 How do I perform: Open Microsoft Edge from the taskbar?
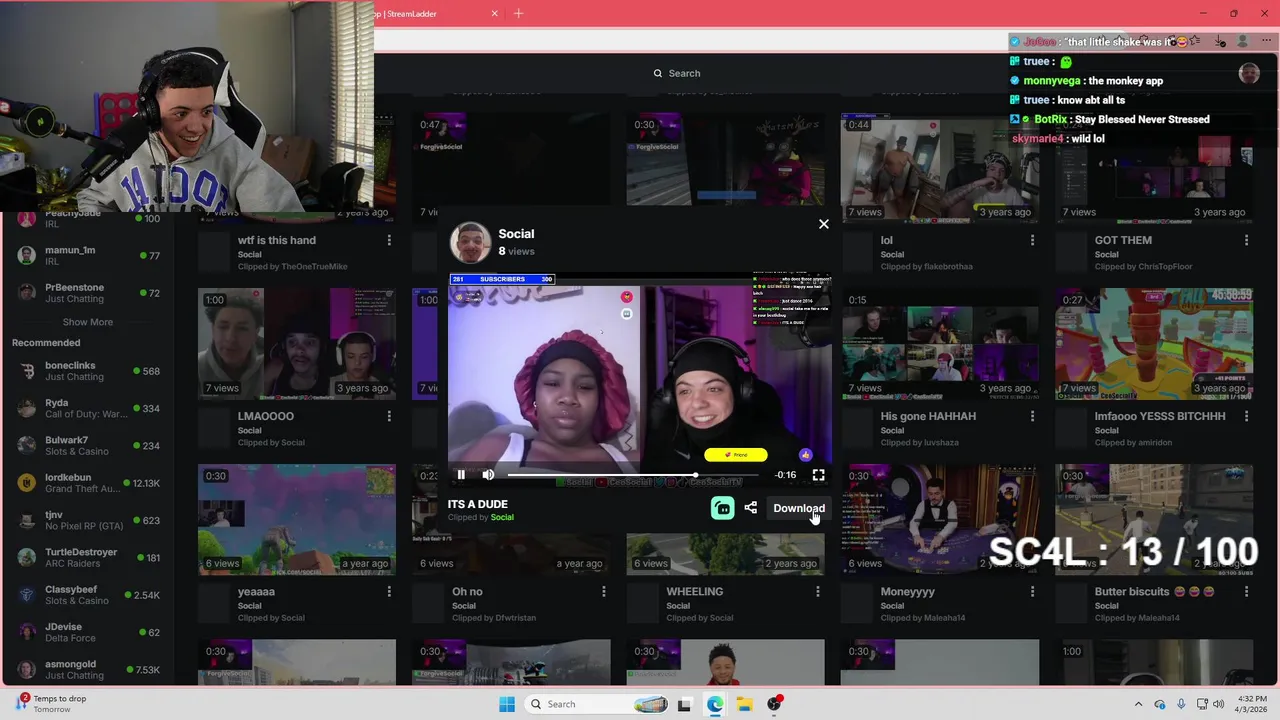pyautogui.click(x=715, y=704)
